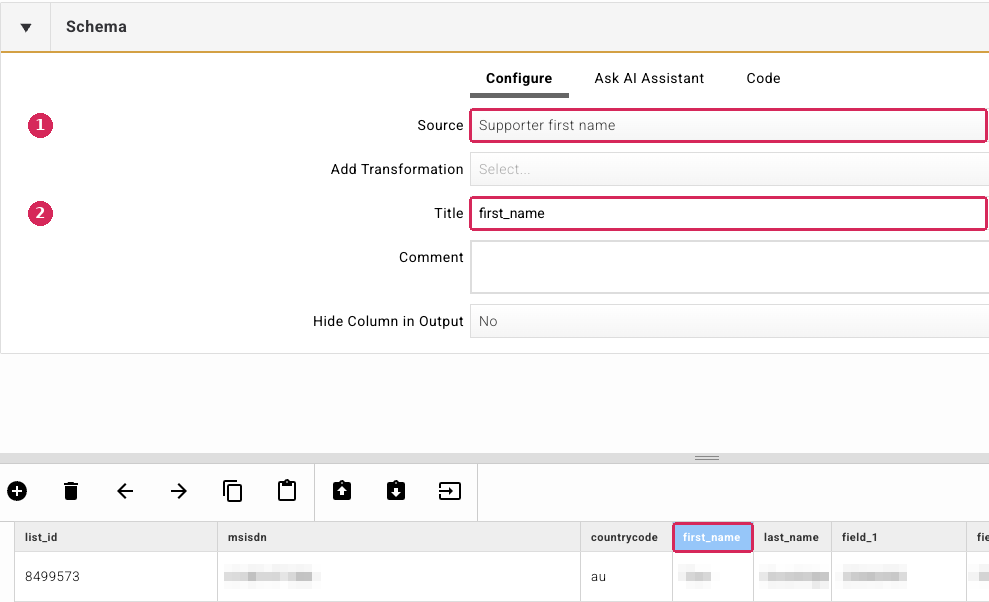Select the highlighted first_name column header

point(713,537)
